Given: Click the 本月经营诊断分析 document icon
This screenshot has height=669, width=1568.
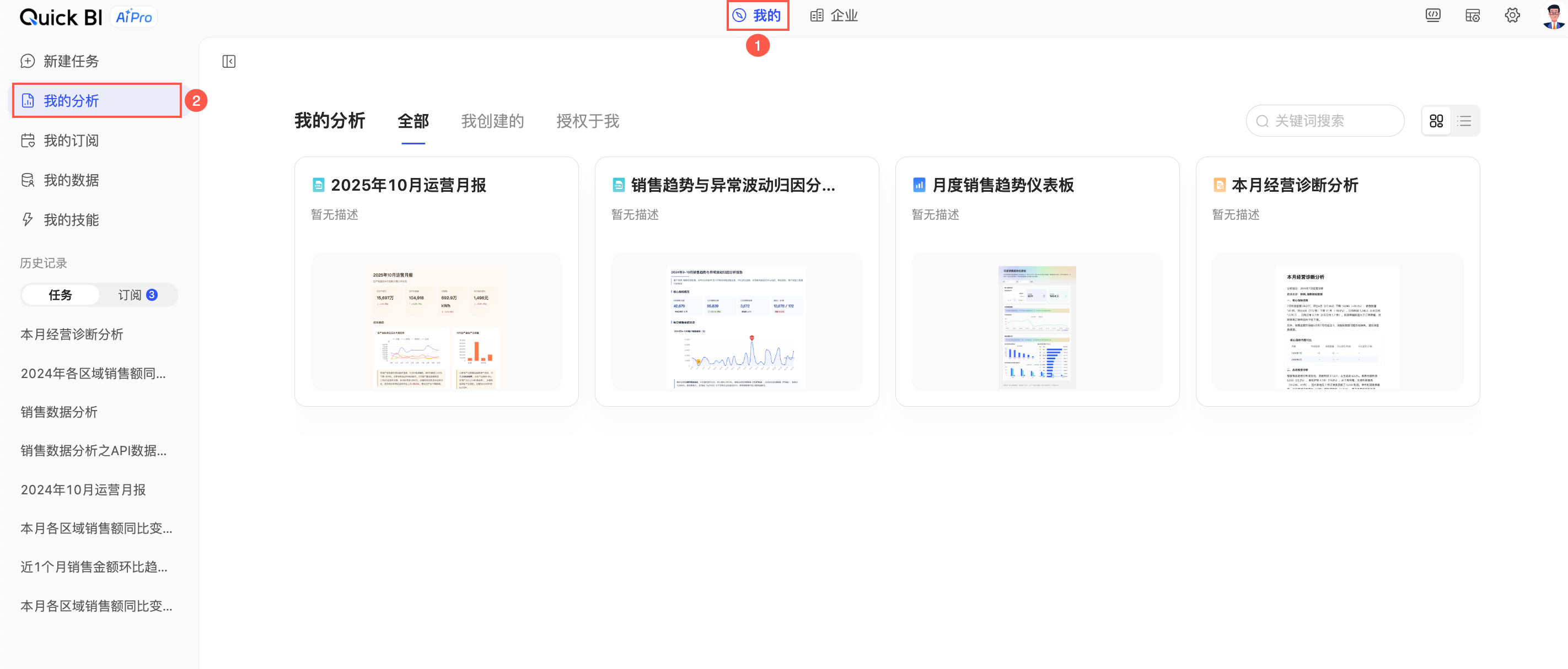Looking at the screenshot, I should [1219, 185].
